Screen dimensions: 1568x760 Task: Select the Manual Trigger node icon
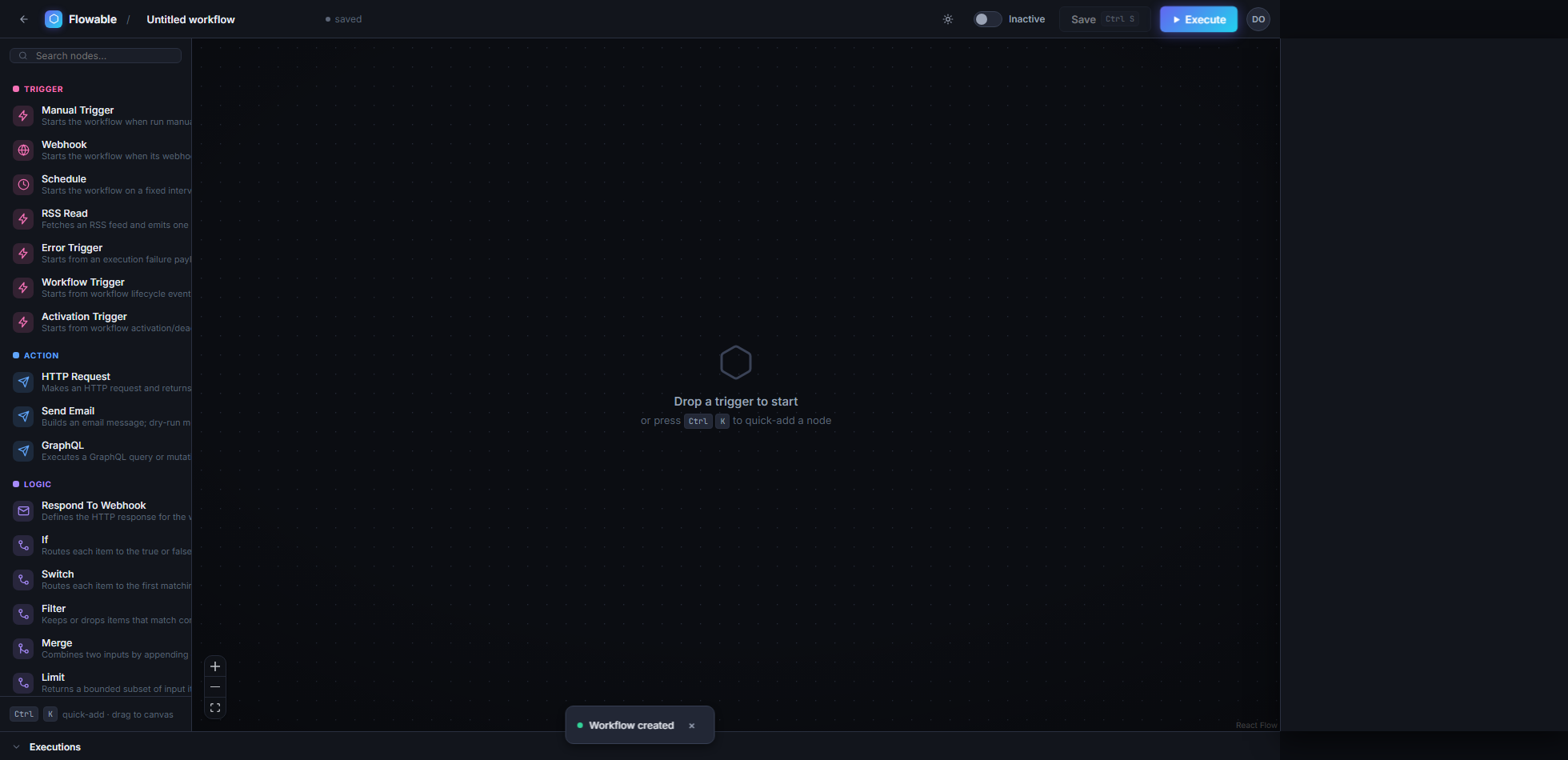23,116
